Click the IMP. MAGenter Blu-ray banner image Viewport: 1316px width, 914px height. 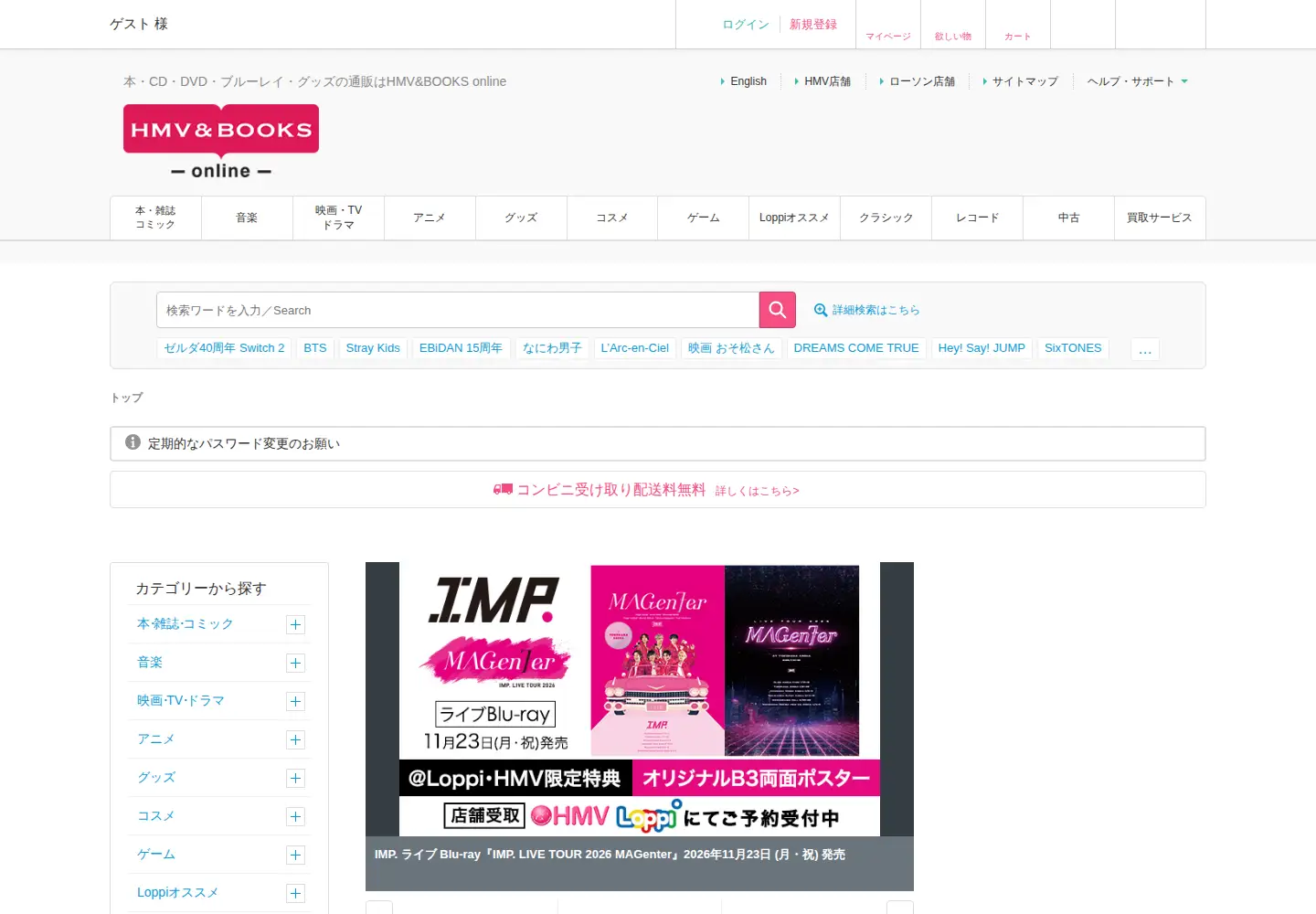pyautogui.click(x=640, y=699)
